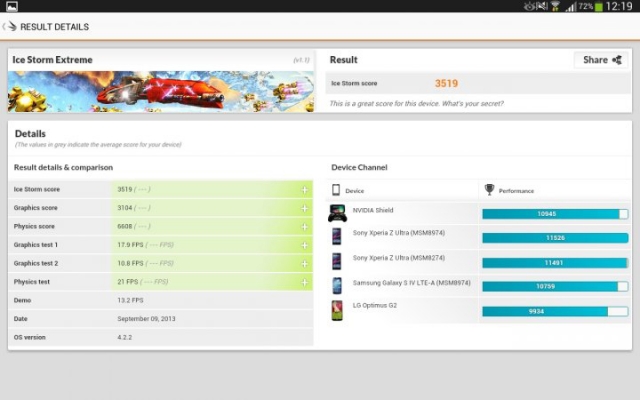Expand the Physics test row
Image resolution: width=640 pixels, height=400 pixels.
click(304, 282)
